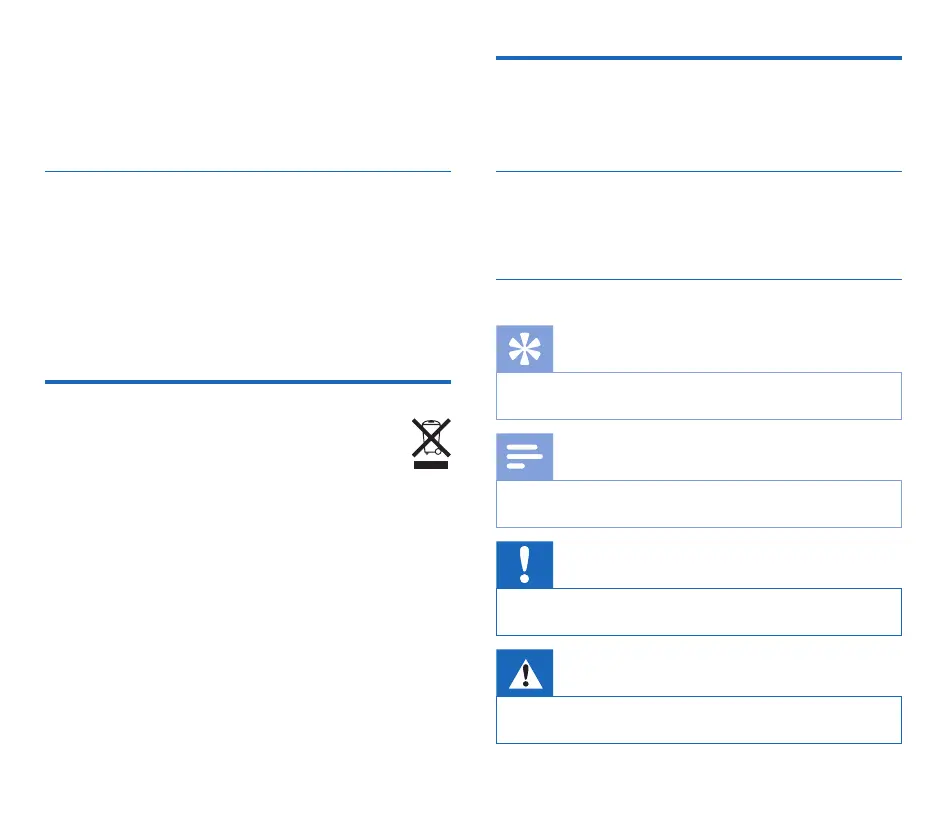Click the note icon with three lines
Viewport: 947px width, 839px height.
coord(525,457)
